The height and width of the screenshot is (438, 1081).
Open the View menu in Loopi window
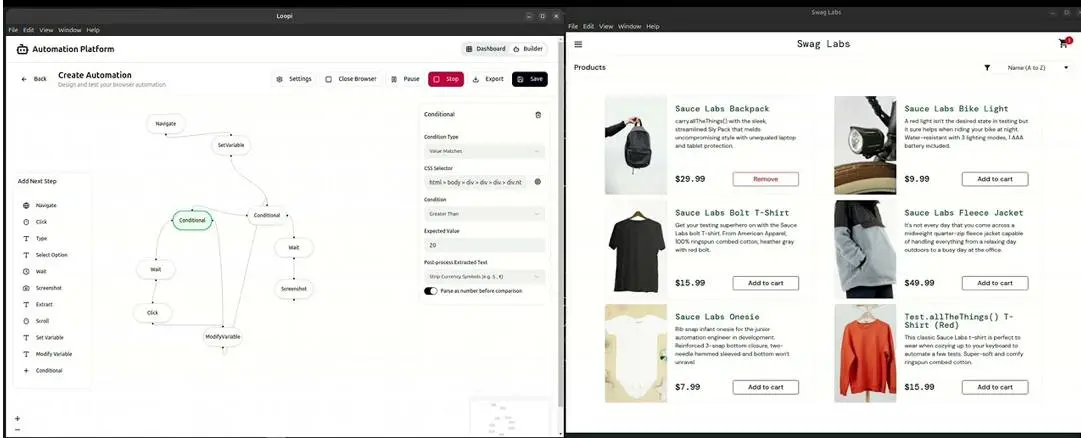point(46,30)
